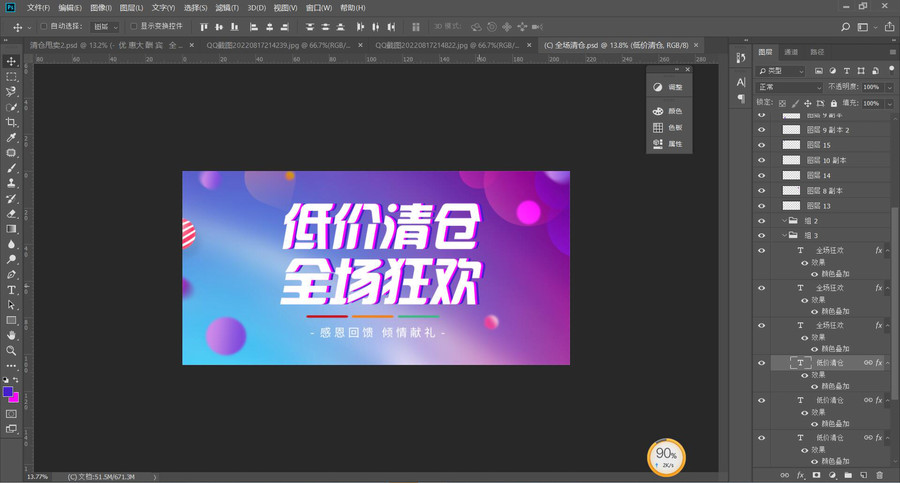Click the background magenta color swatch
The image size is (900, 483).
pyautogui.click(x=15, y=398)
